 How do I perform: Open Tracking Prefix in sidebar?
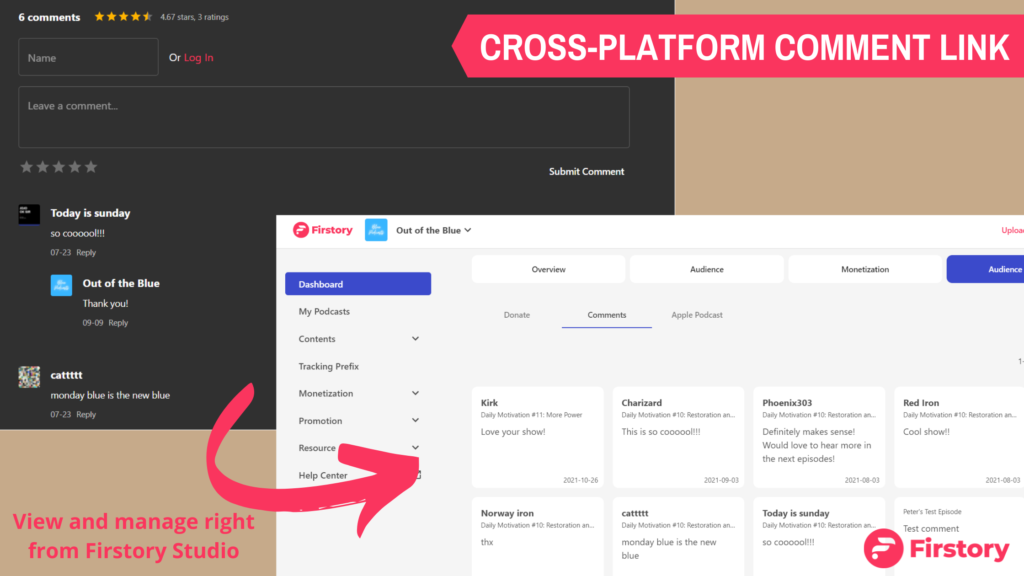pos(328,366)
